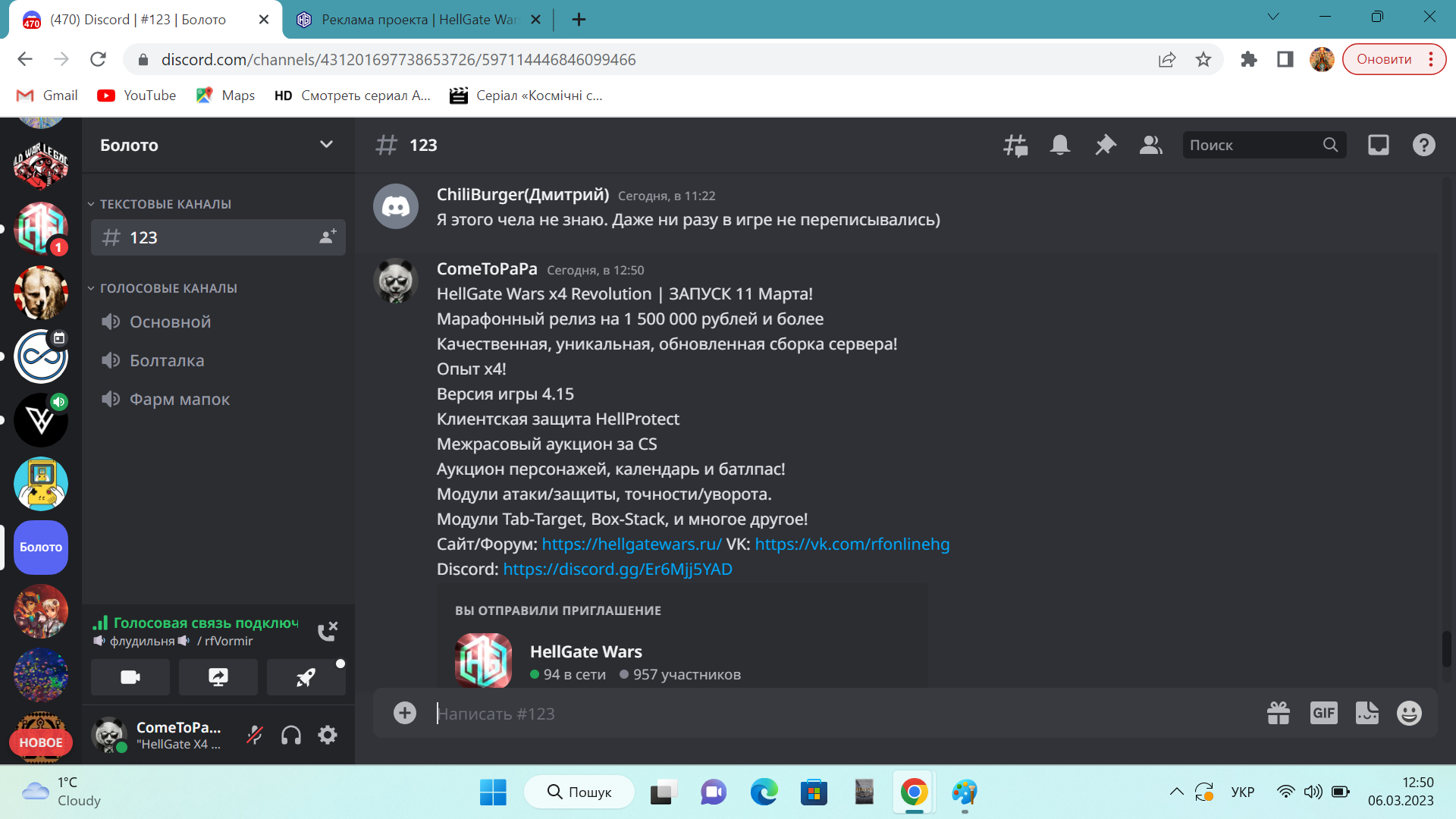Switch to Реклама проекта HellGate tab
Image resolution: width=1456 pixels, height=819 pixels.
pos(419,20)
